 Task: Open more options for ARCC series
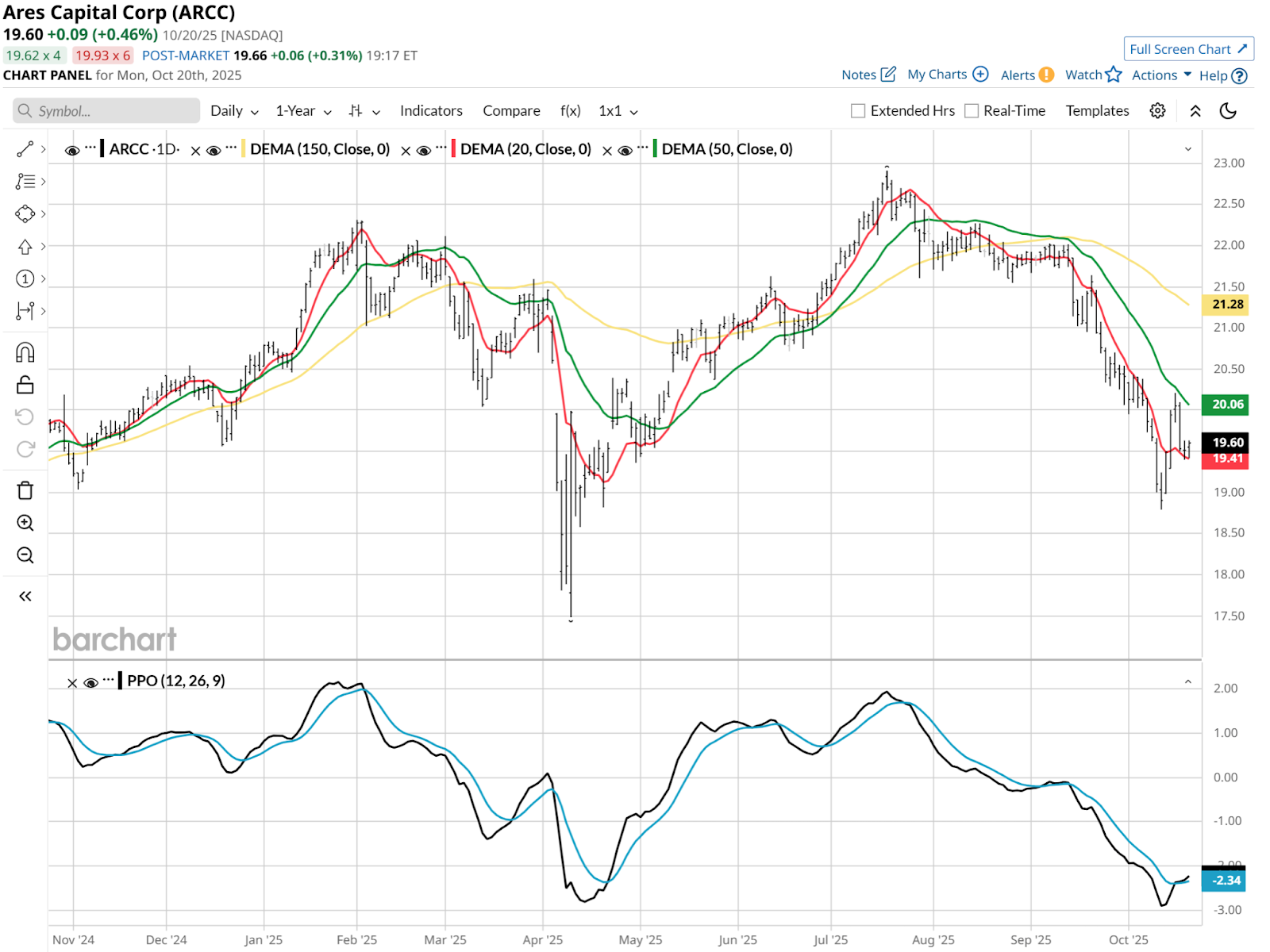point(90,148)
